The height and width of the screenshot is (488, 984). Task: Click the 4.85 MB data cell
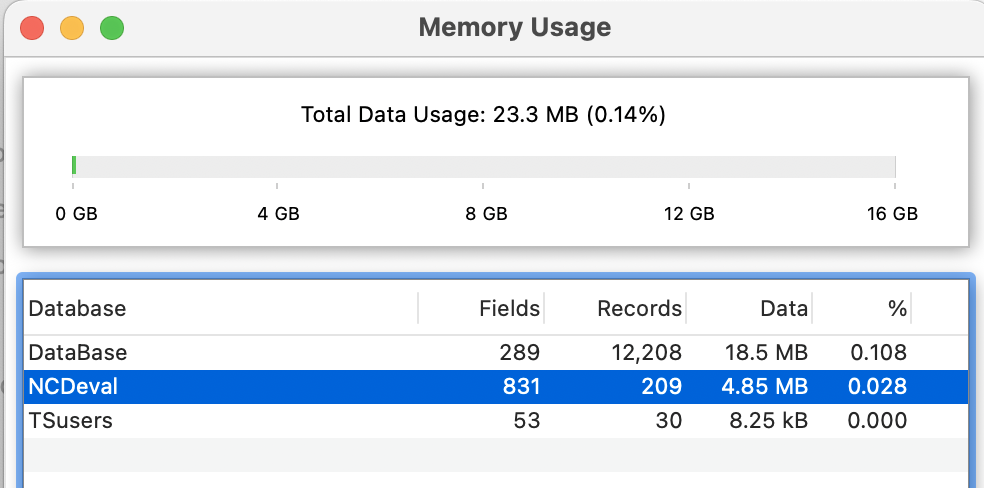pos(766,386)
